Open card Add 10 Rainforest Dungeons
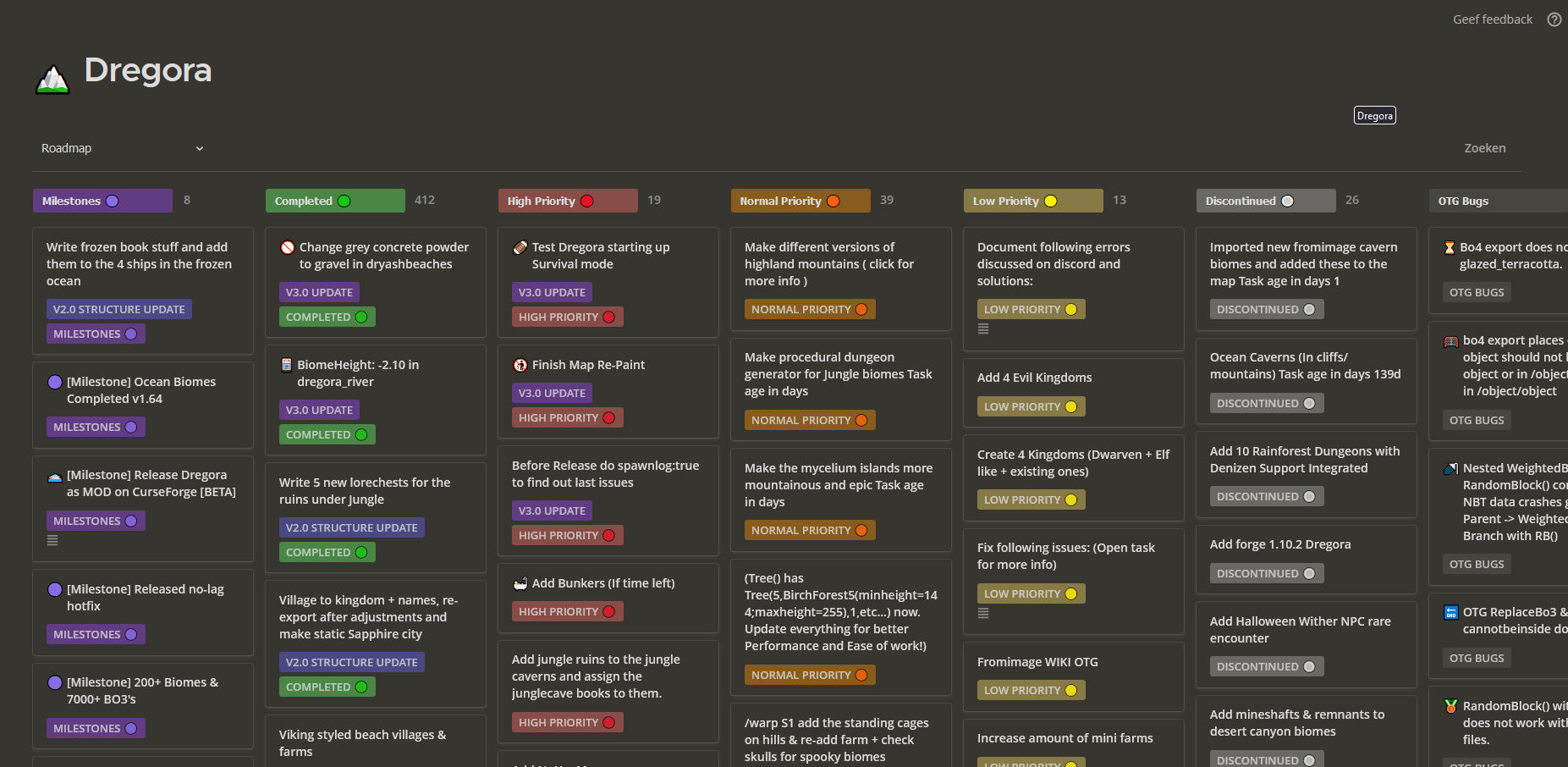Viewport: 1568px width, 767px height. (x=1307, y=475)
